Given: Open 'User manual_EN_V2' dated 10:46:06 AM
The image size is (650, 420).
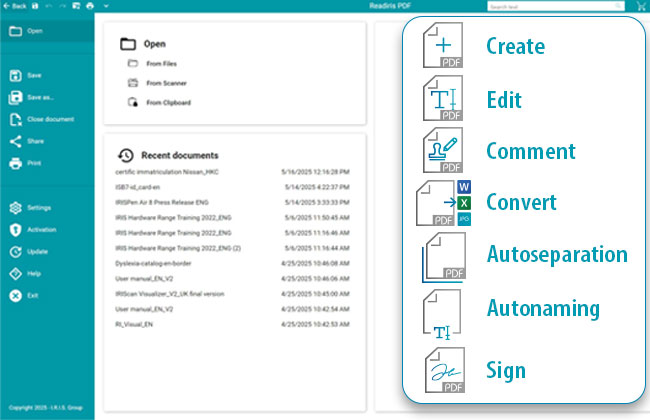Looking at the screenshot, I should pyautogui.click(x=233, y=279).
